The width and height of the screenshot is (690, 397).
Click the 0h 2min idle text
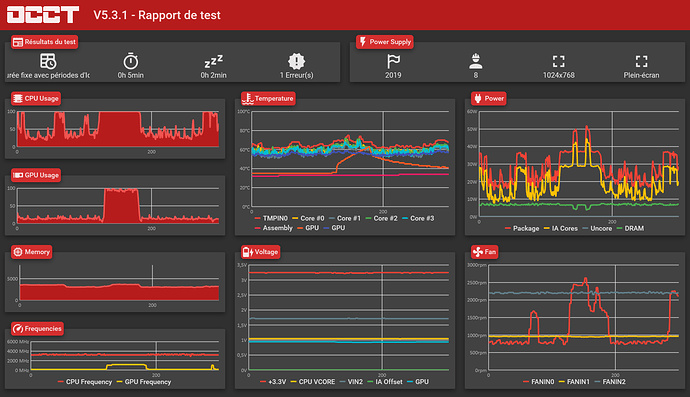[213, 75]
